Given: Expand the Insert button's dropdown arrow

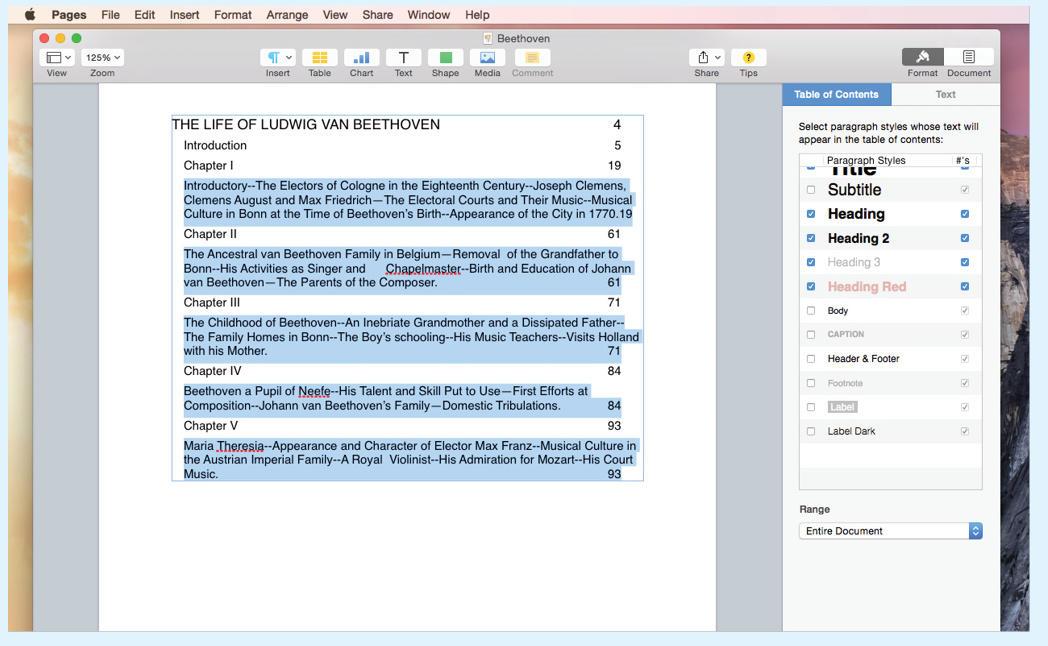Looking at the screenshot, I should point(289,57).
